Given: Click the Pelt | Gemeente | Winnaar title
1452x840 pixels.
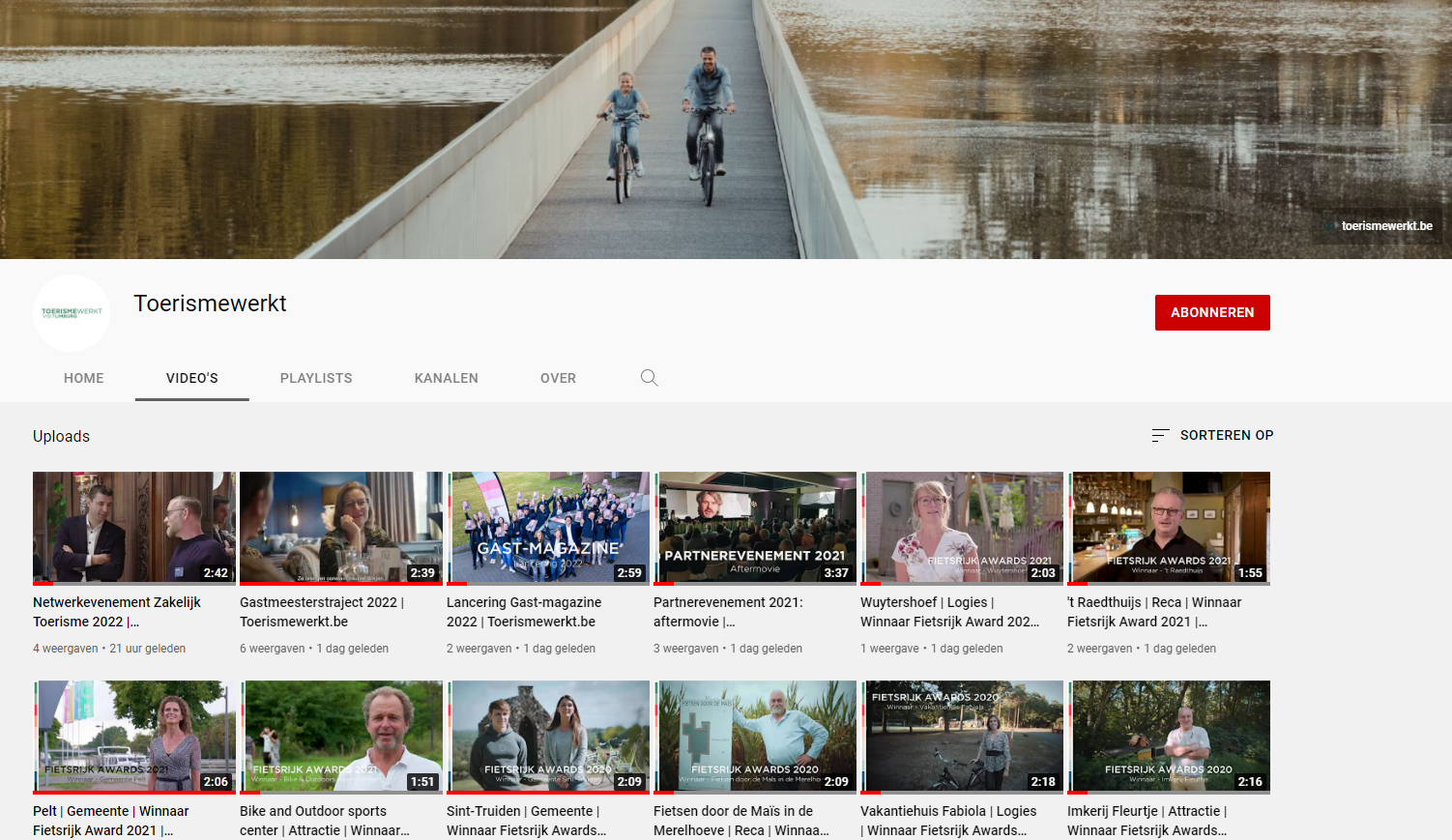Looking at the screenshot, I should (111, 821).
